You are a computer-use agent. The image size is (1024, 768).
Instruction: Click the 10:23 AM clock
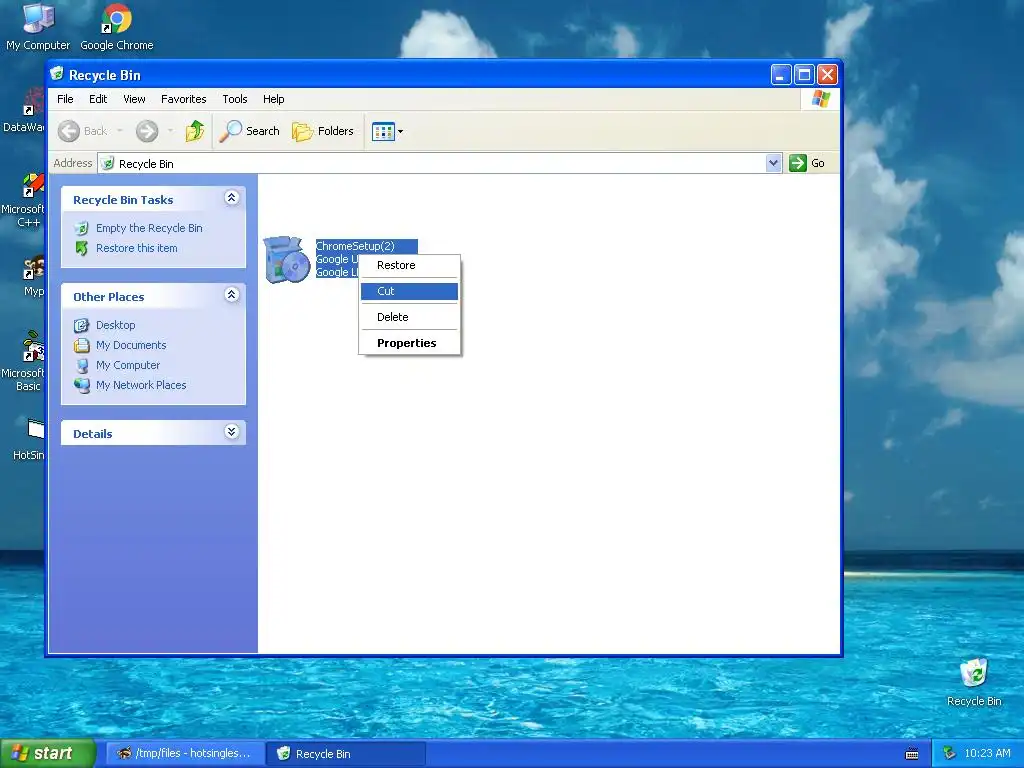coord(987,754)
